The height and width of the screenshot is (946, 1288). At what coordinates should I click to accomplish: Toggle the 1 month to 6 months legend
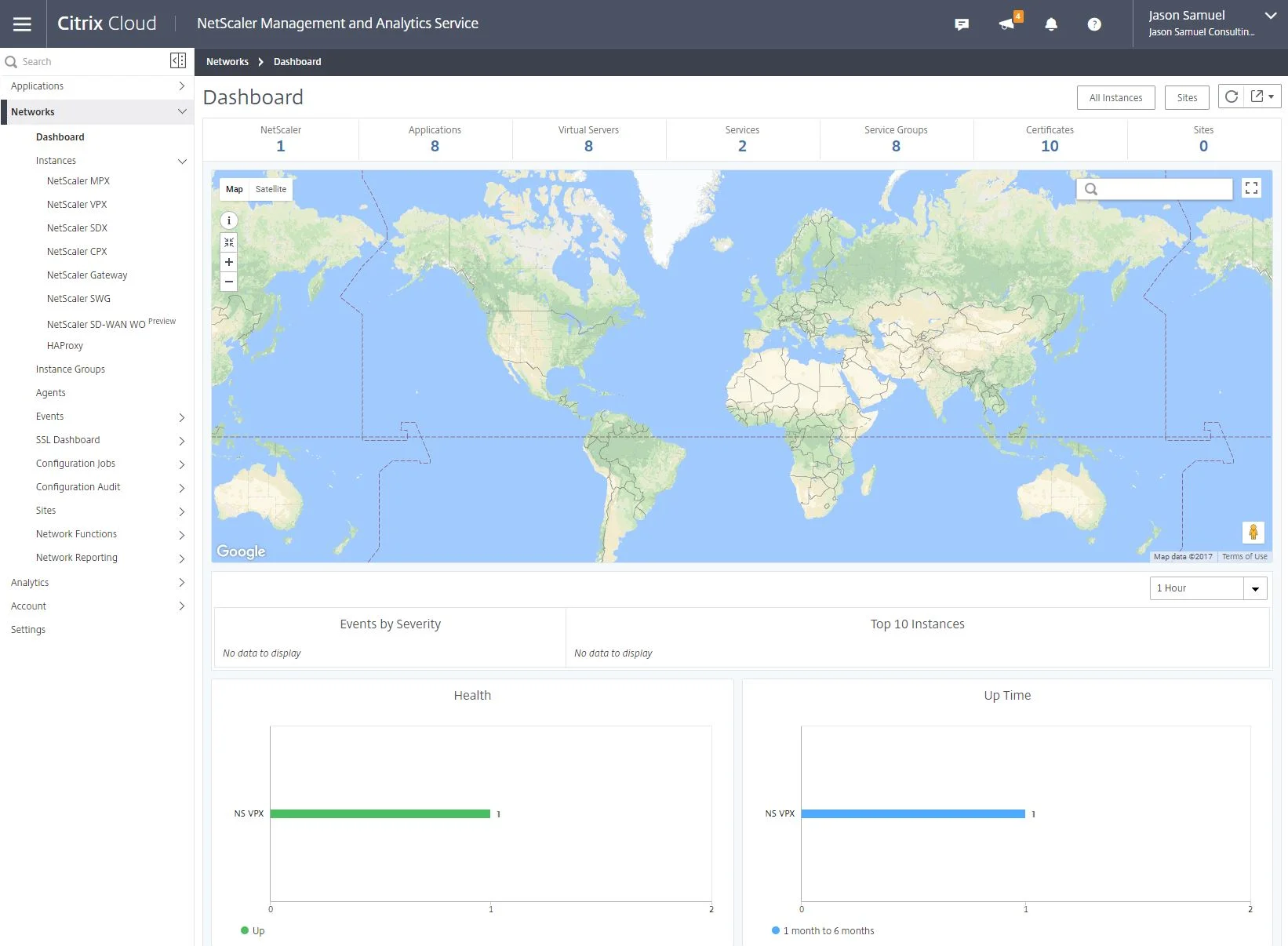823,930
